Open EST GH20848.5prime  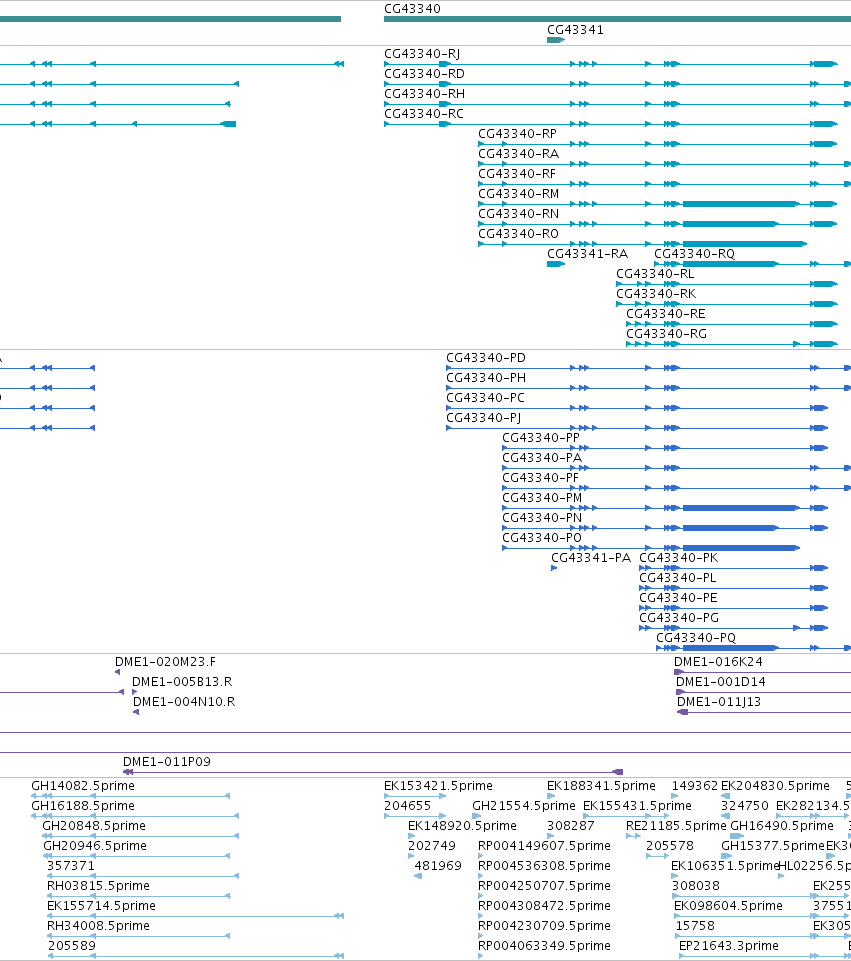point(94,826)
